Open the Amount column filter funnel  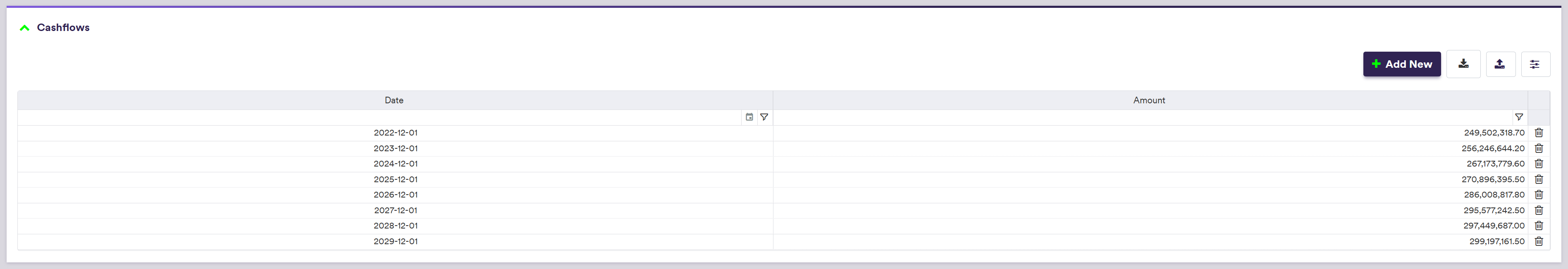pyautogui.click(x=1519, y=117)
